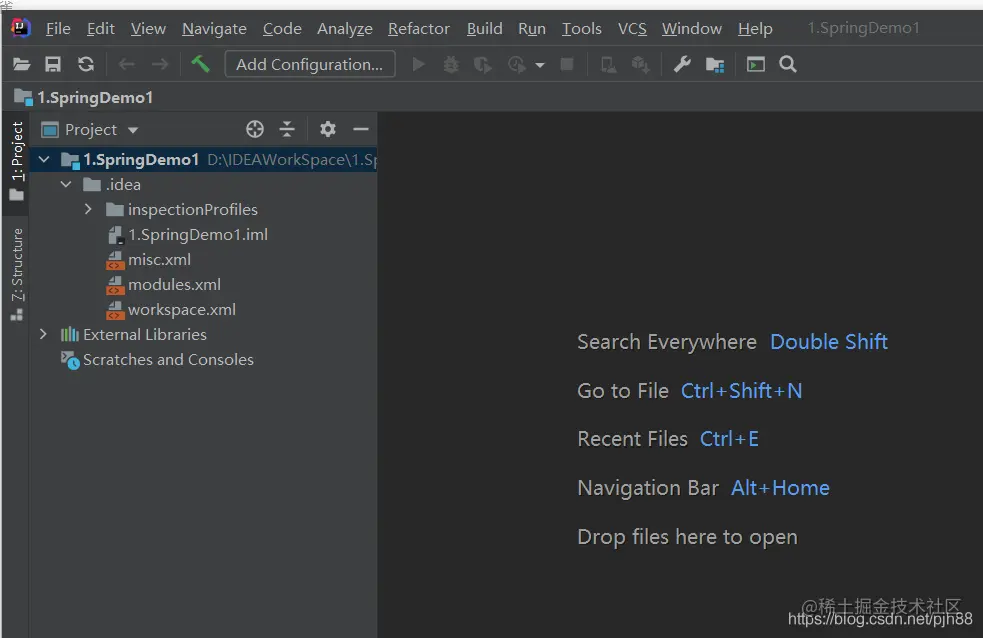This screenshot has height=638, width=983.
Task: Open the Build menu
Action: pos(485,29)
